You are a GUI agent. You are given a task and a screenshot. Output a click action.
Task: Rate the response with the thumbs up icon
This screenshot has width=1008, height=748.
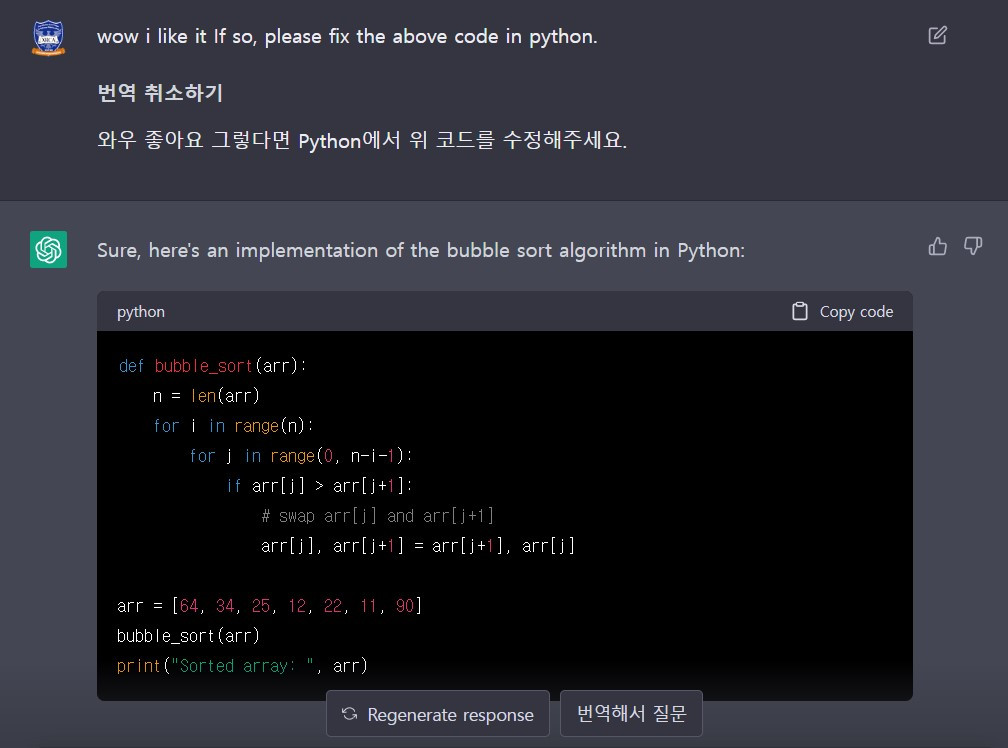pos(937,246)
